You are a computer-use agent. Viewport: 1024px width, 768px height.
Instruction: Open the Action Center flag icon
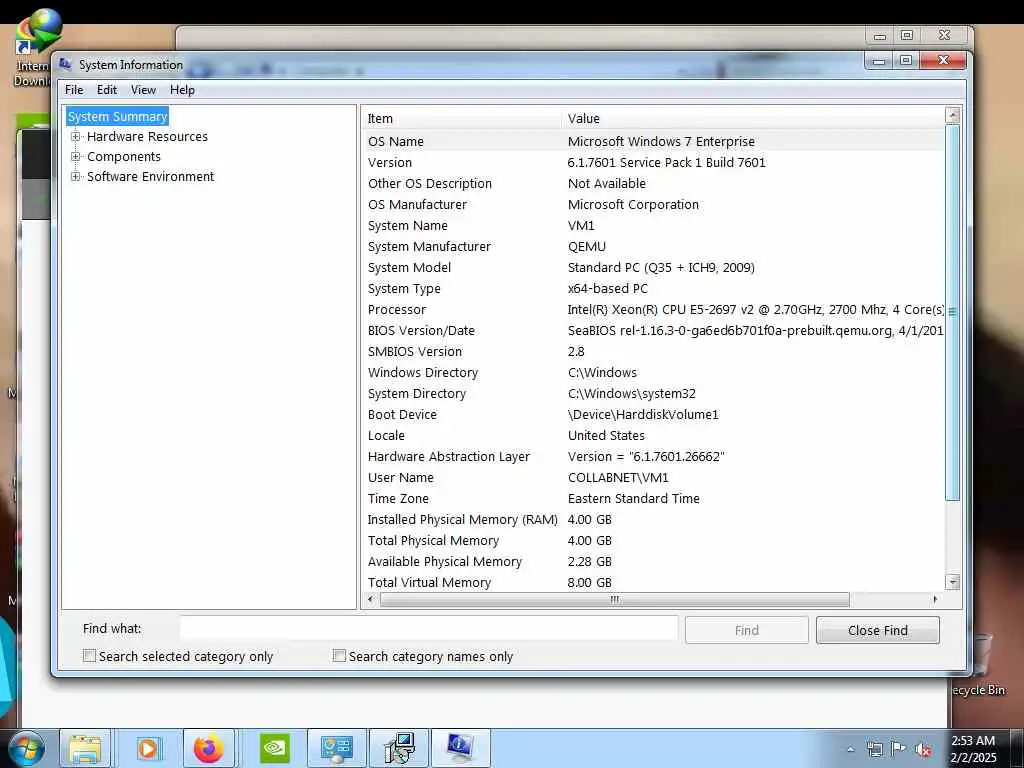tap(899, 749)
